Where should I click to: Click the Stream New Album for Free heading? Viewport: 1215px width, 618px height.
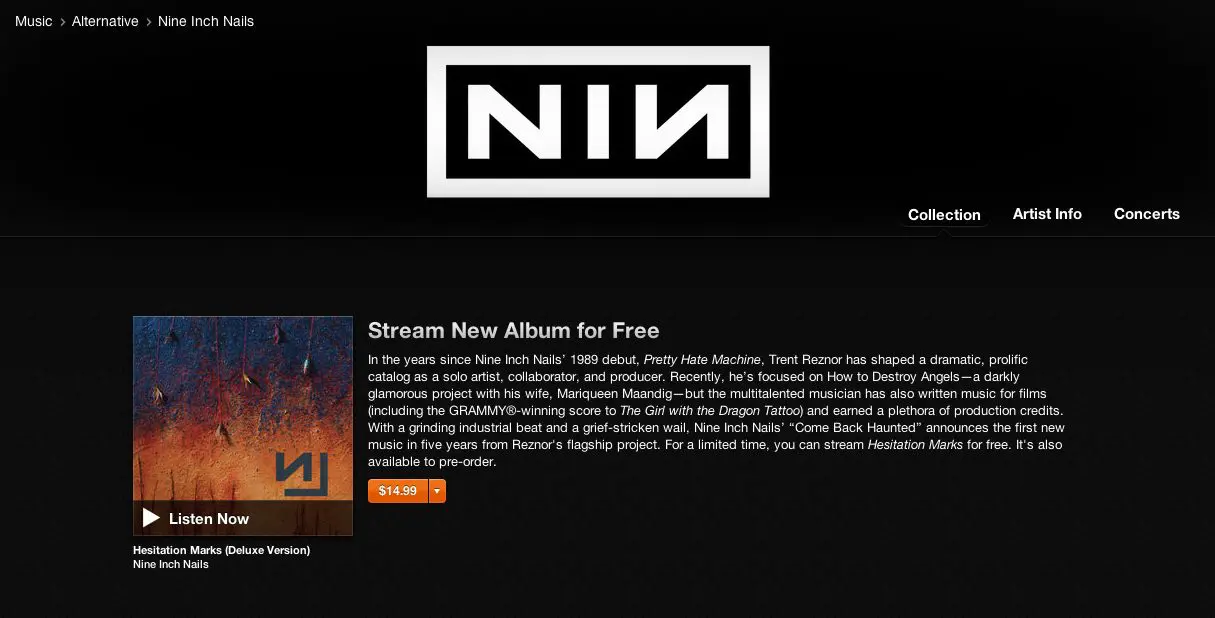click(x=514, y=330)
